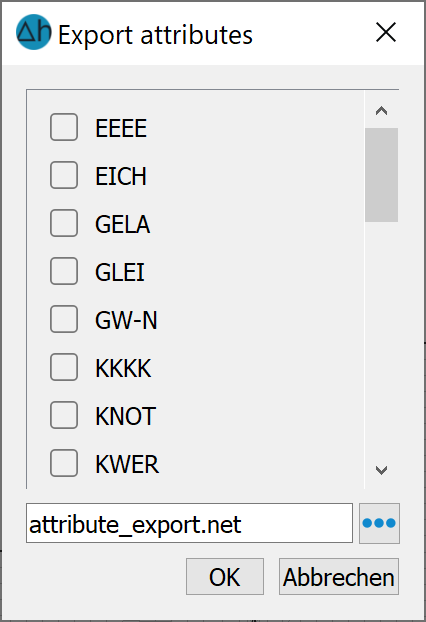Open file browser via three-dots button
The image size is (426, 622).
(x=379, y=523)
